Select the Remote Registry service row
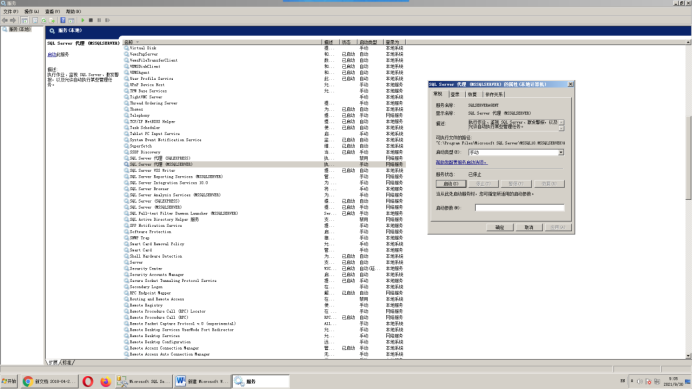Viewport: 693px width, 390px height. tap(264, 305)
